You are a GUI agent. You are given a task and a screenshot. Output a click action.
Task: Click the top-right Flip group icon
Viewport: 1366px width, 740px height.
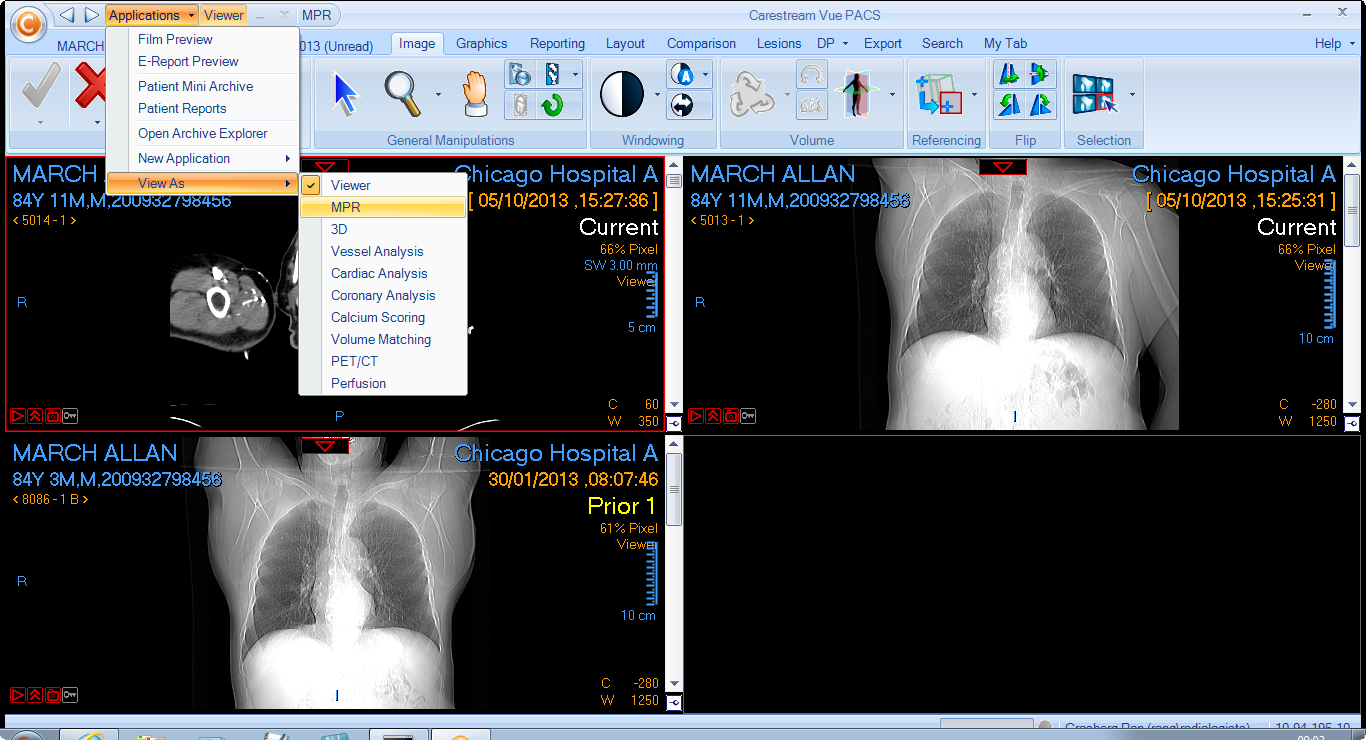[x=1040, y=74]
